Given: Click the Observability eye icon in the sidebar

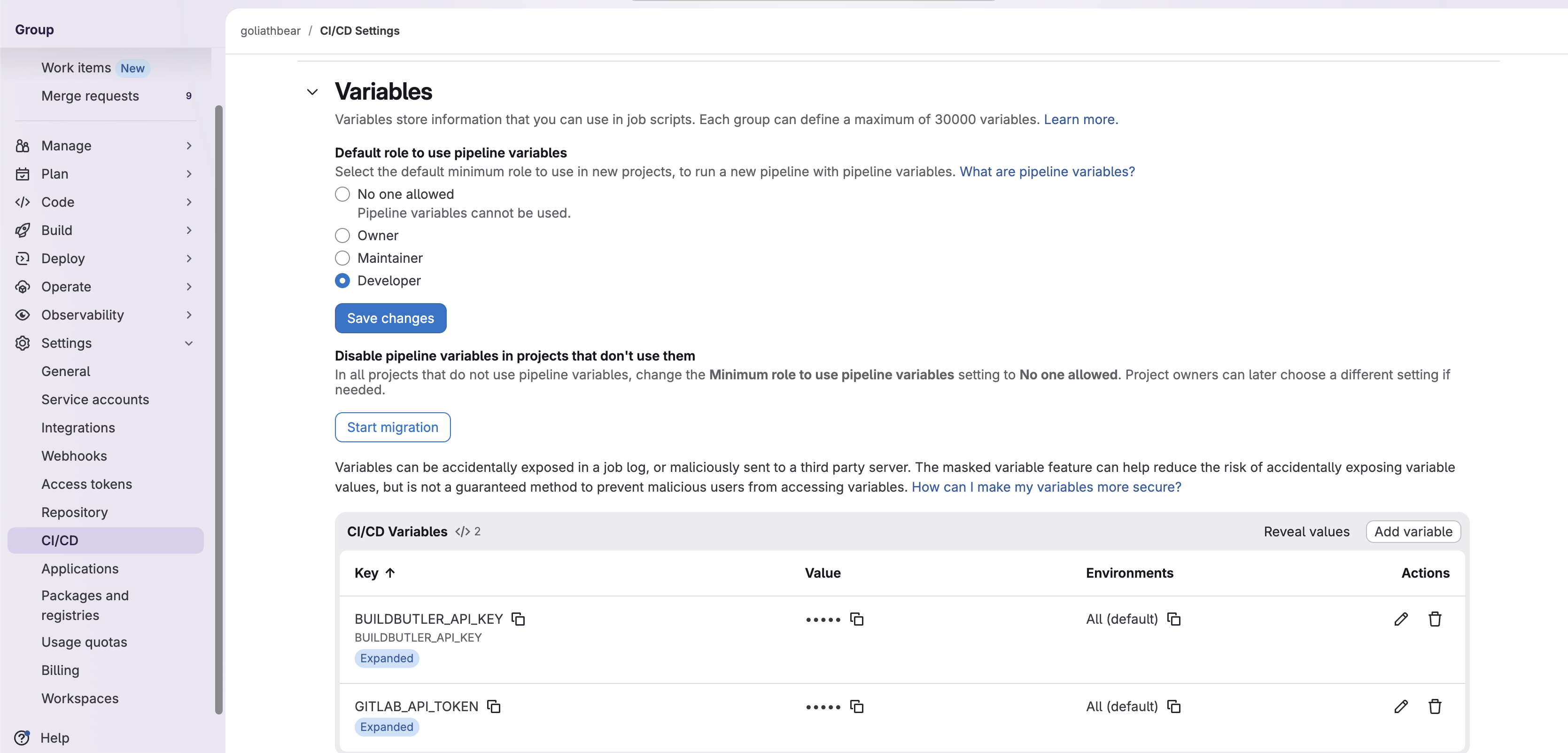Looking at the screenshot, I should point(23,315).
